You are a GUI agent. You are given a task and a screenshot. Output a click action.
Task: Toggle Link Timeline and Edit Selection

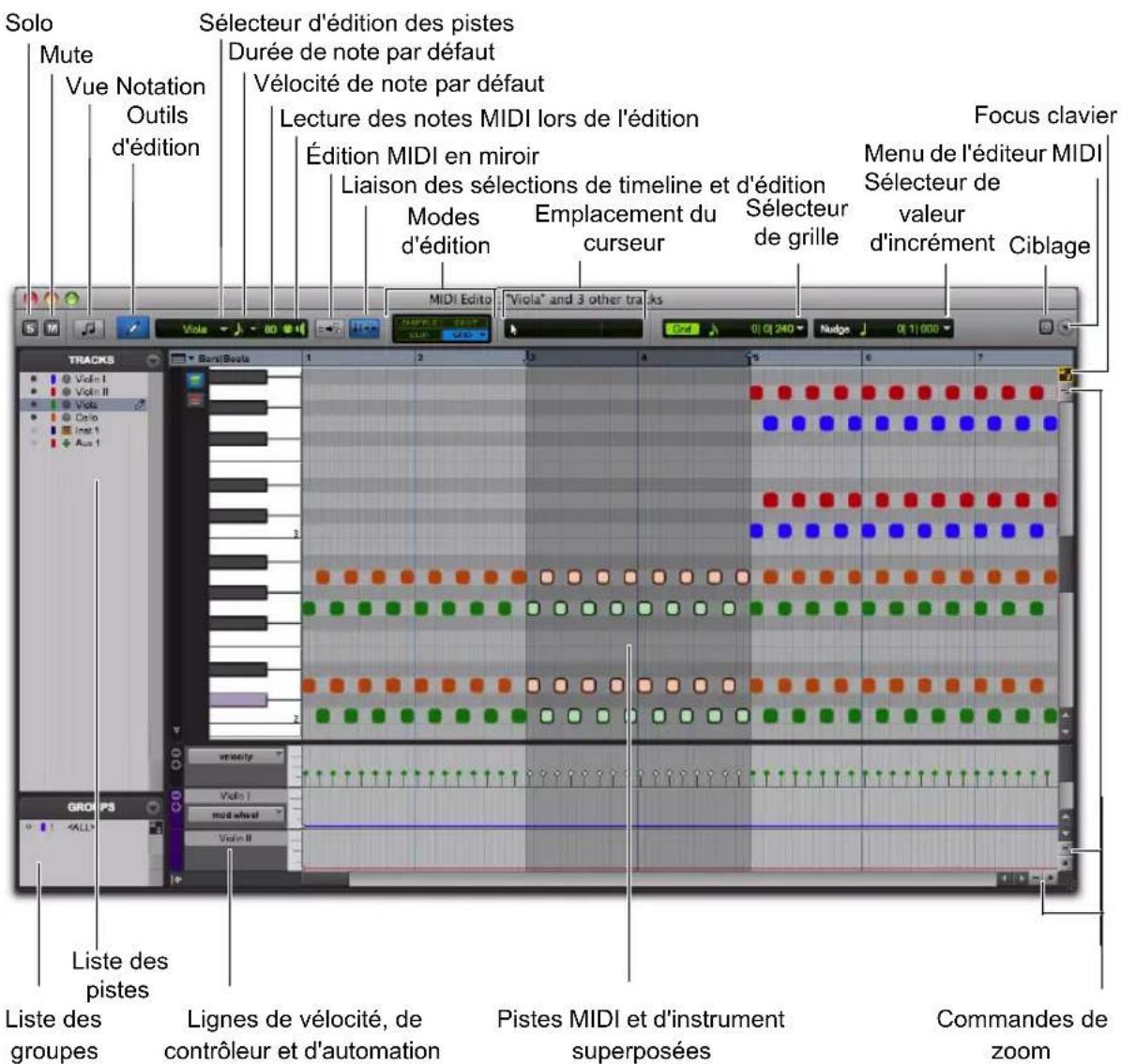point(365,328)
